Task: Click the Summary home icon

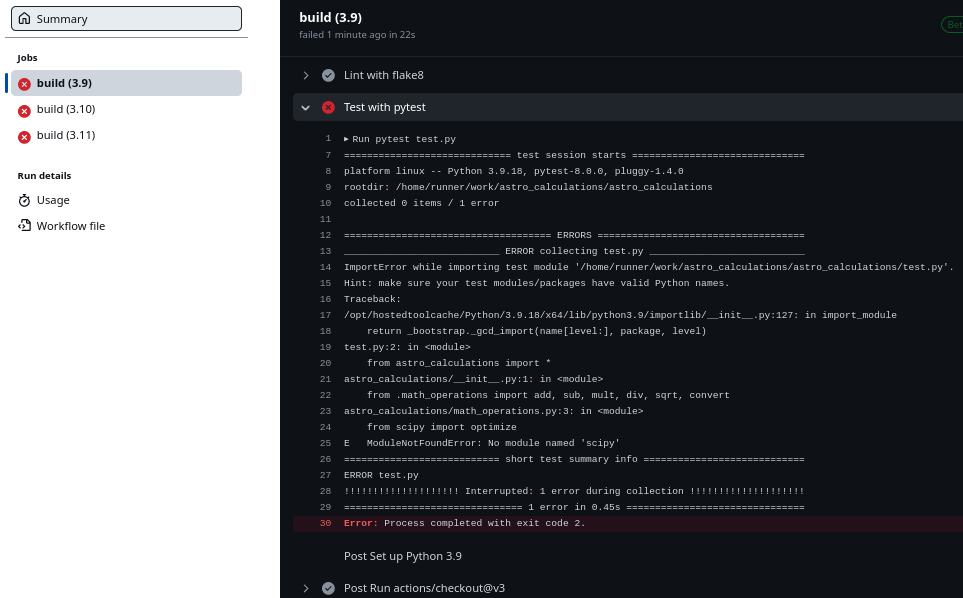Action: click(x=24, y=18)
